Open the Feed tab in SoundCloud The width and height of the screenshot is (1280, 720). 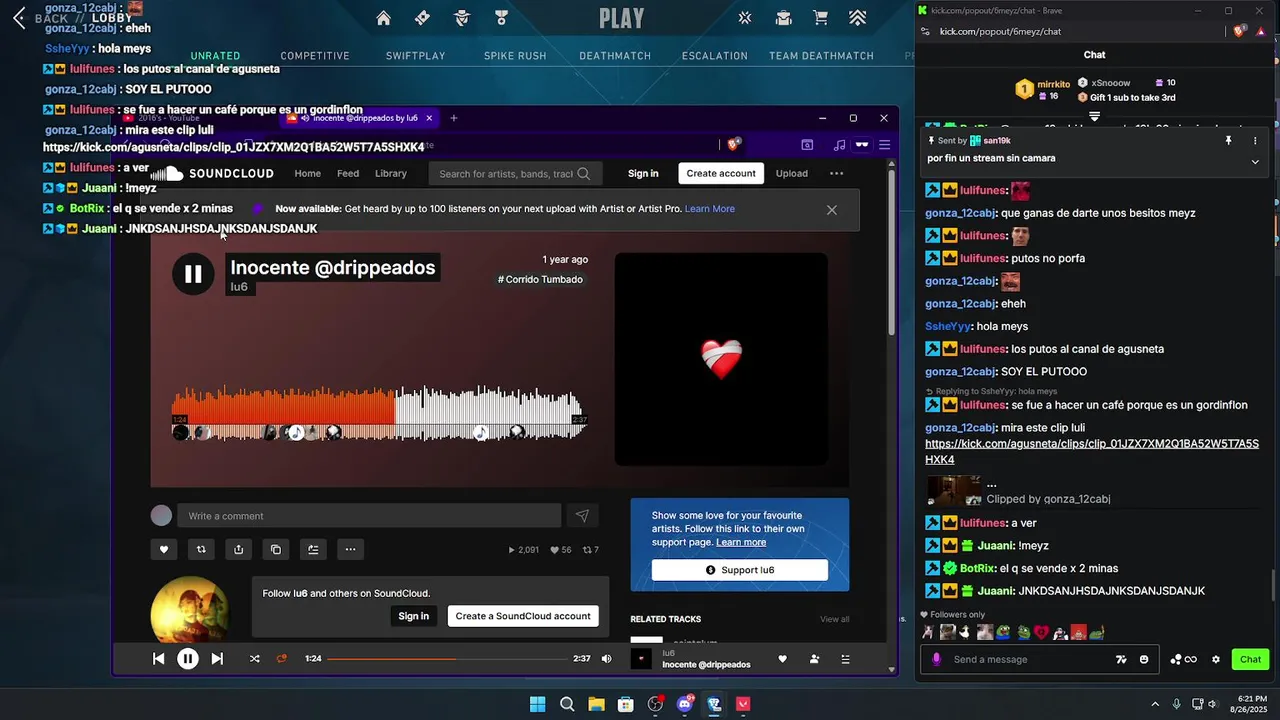348,173
